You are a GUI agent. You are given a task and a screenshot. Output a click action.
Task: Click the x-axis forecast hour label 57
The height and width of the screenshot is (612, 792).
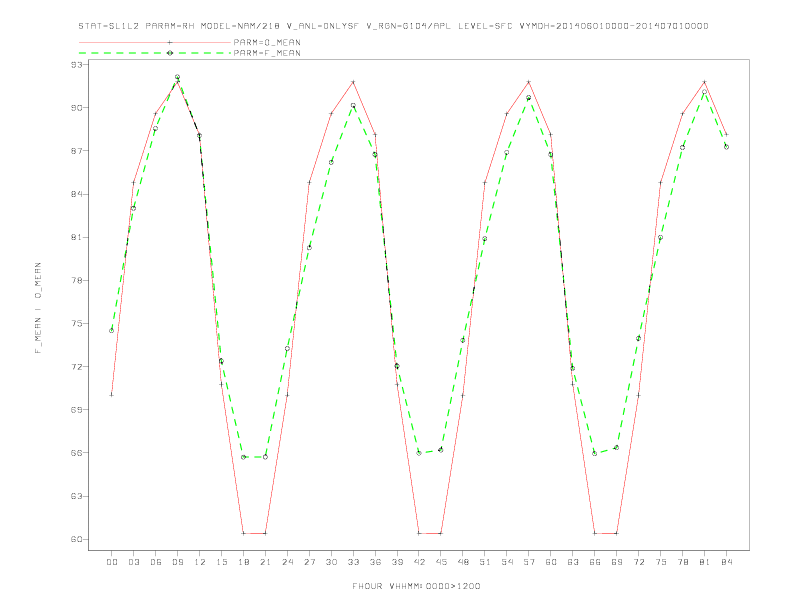tap(529, 562)
